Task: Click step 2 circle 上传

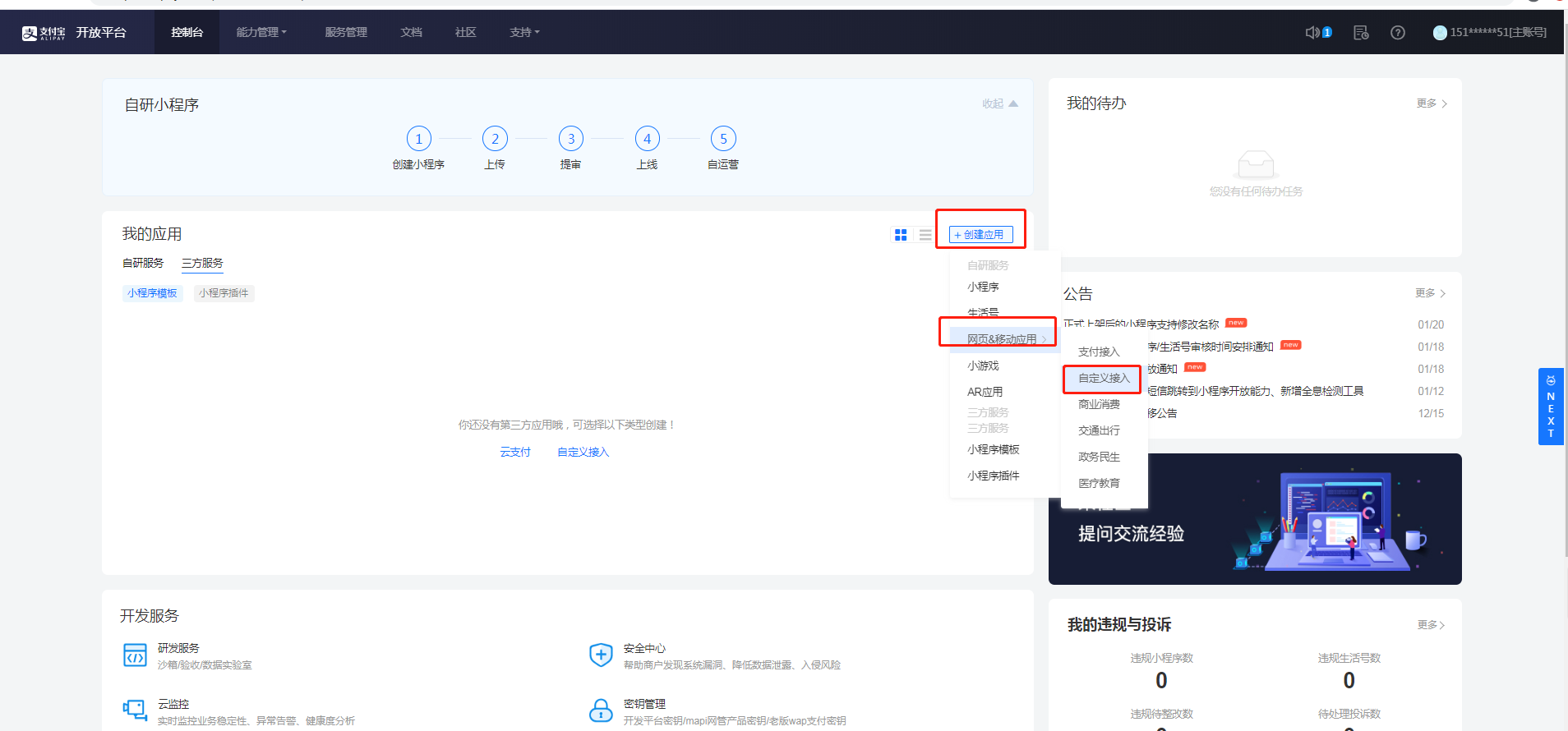Action: 495,139
